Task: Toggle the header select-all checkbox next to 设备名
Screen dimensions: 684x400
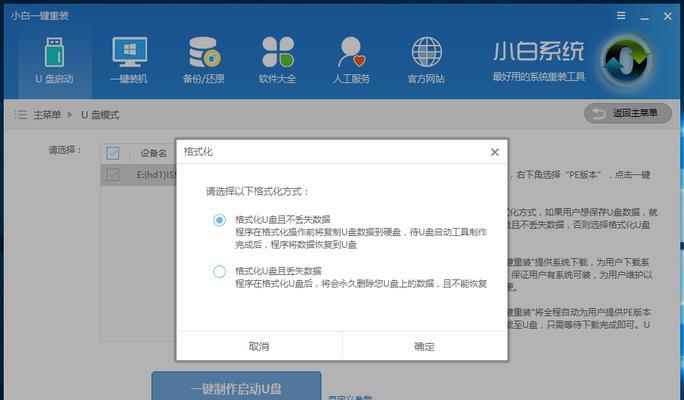Action: coord(113,153)
